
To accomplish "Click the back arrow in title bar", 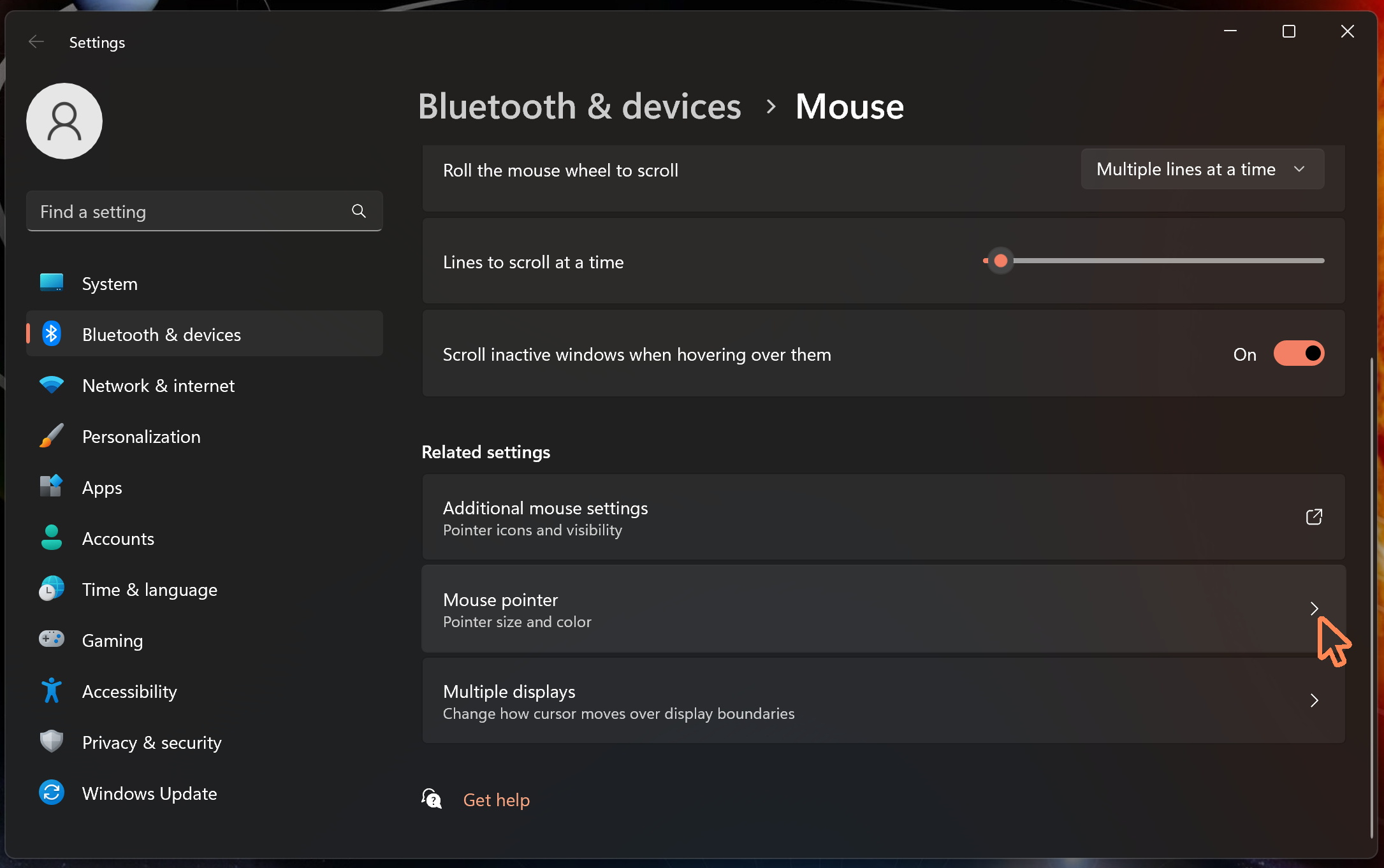I will [36, 42].
